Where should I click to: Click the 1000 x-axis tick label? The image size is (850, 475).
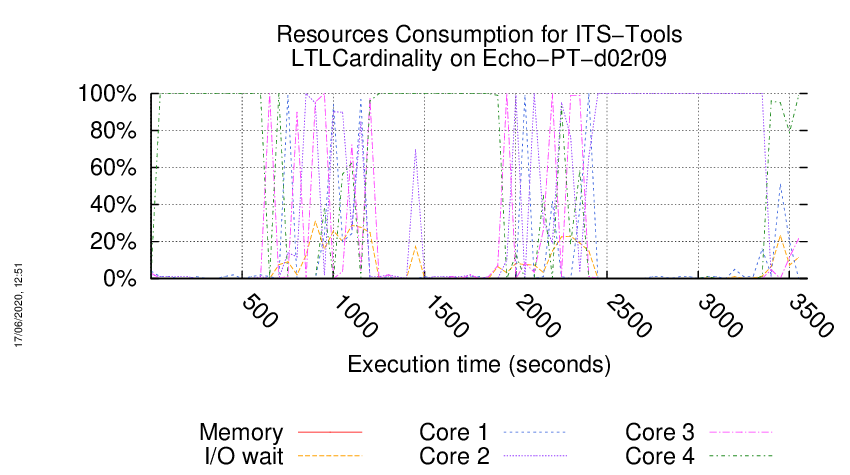[x=356, y=316]
